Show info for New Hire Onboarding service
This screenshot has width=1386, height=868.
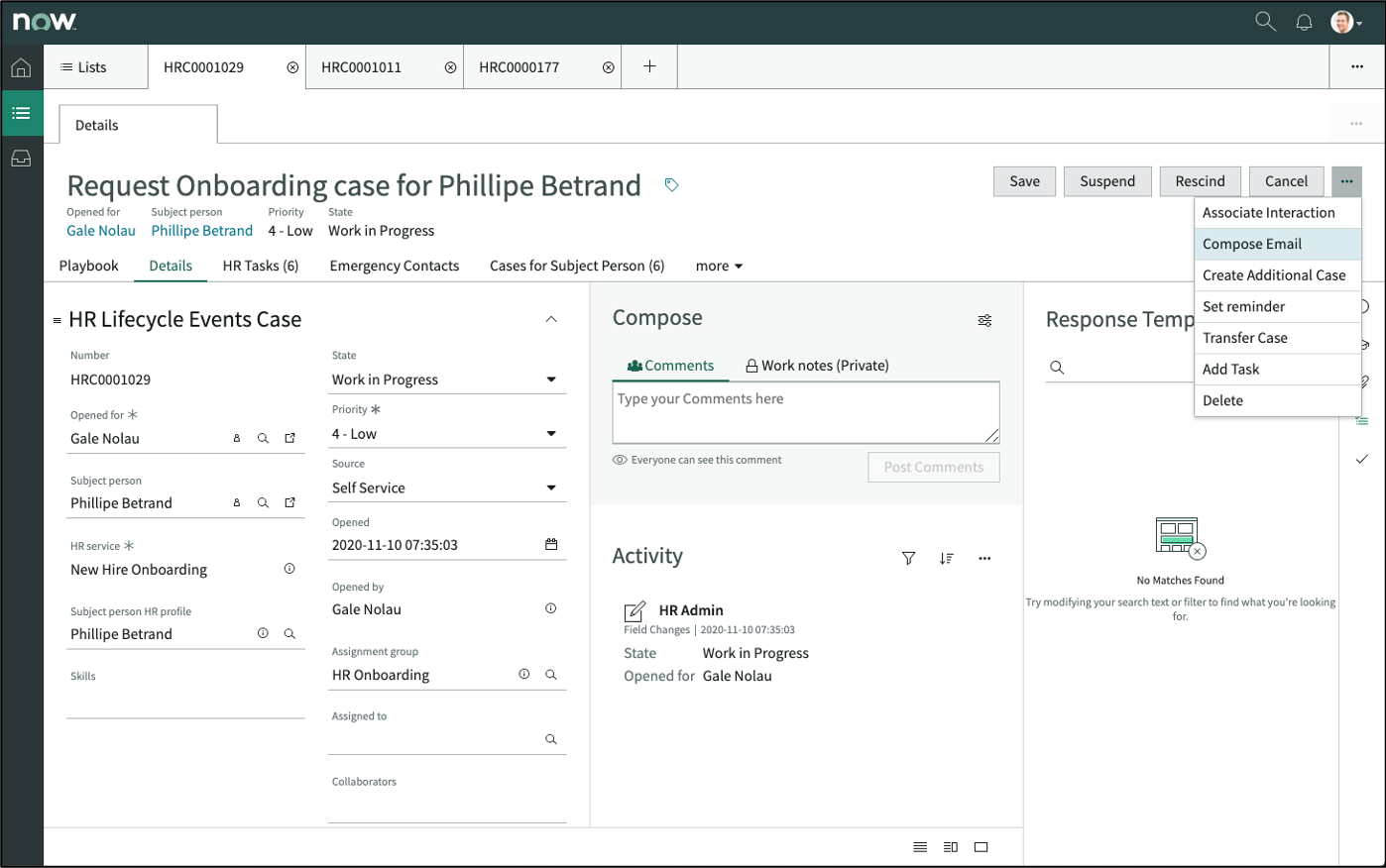coord(289,569)
